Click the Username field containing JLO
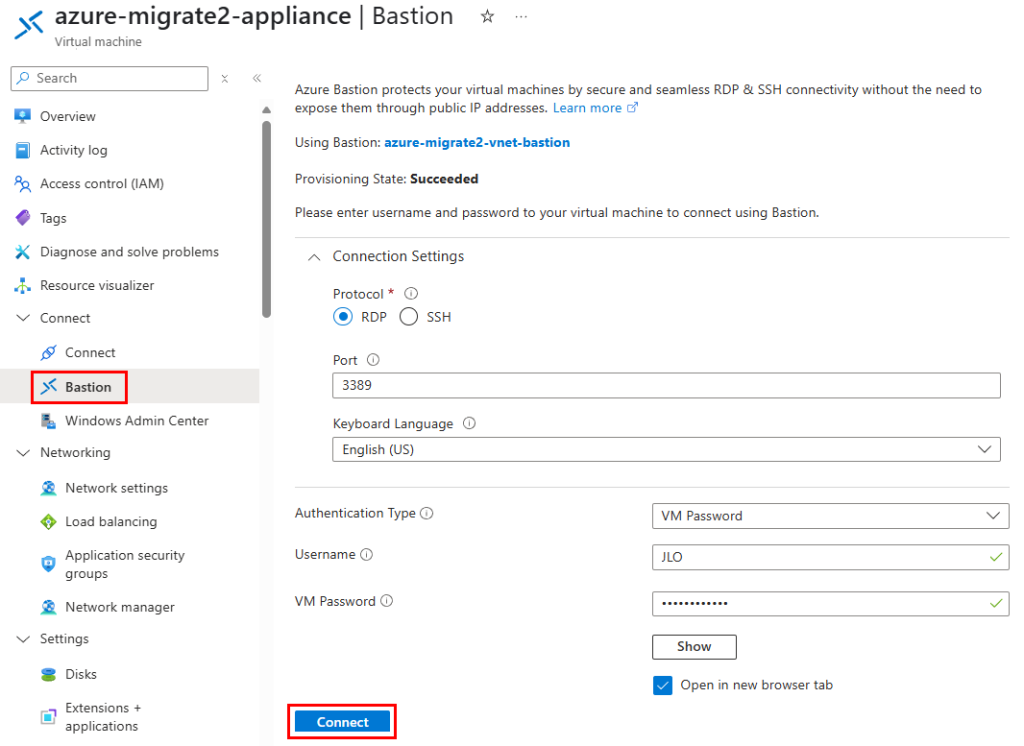 tap(830, 557)
